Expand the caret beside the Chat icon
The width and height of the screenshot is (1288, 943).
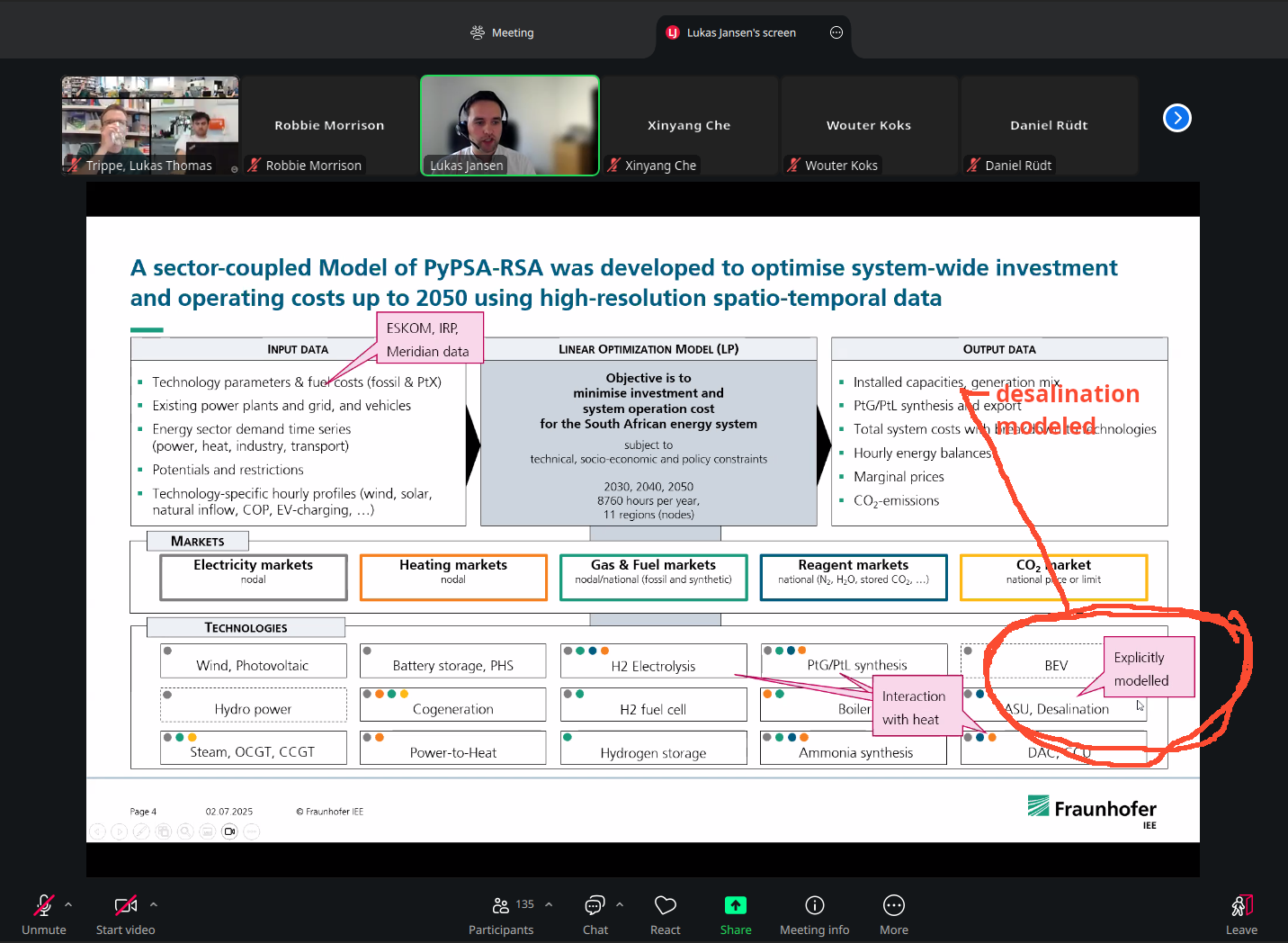pyautogui.click(x=620, y=904)
